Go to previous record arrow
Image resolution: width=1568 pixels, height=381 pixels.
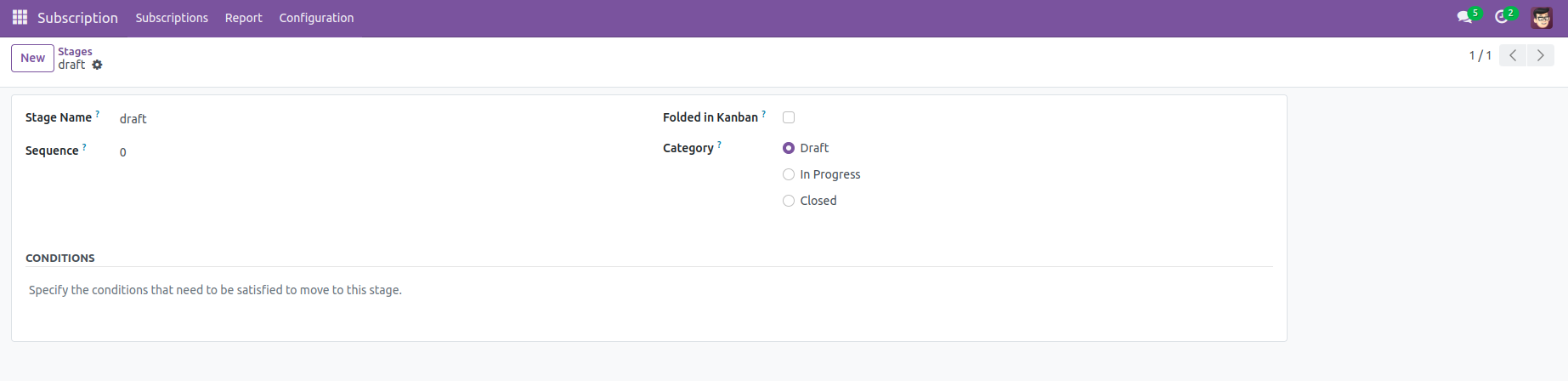click(1513, 55)
